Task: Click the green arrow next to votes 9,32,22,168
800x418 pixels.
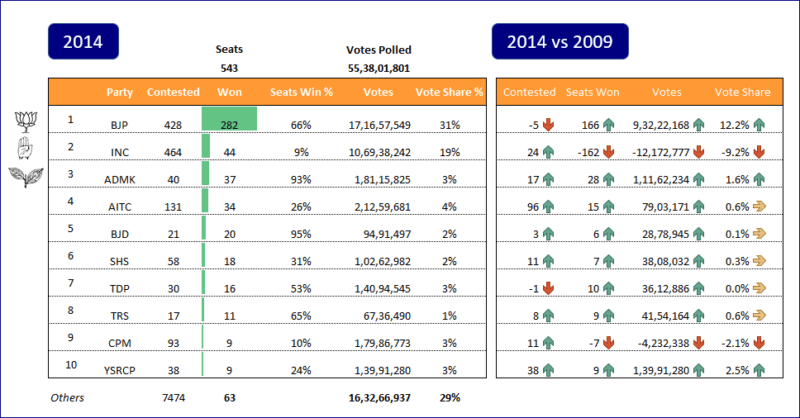Action: 699,125
